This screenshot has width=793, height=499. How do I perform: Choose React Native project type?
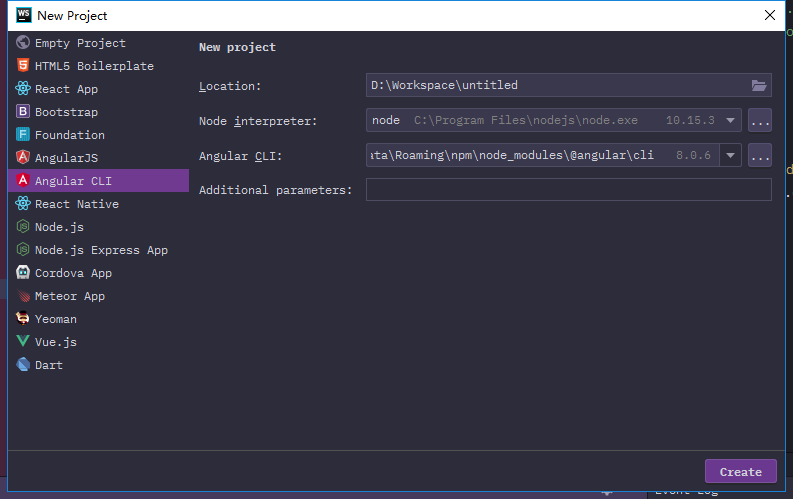pos(99,204)
